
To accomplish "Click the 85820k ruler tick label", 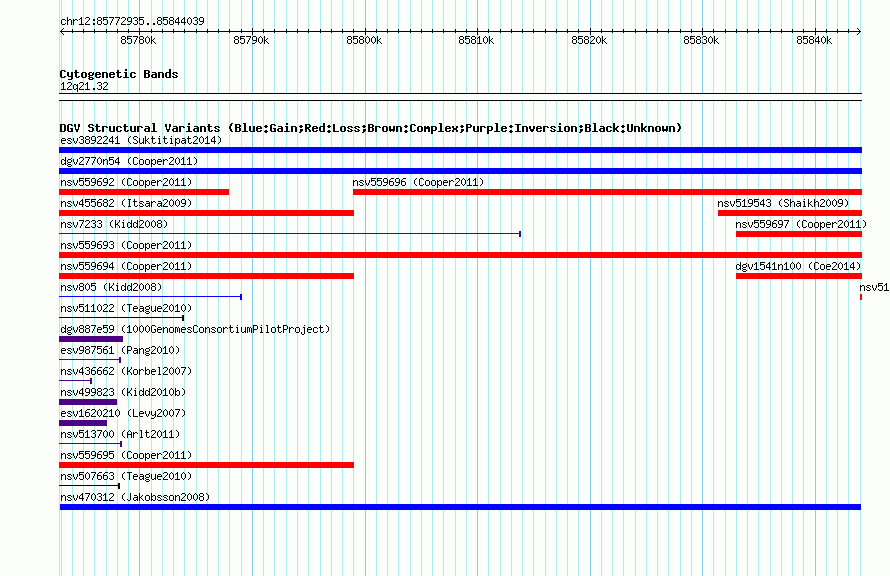I will (x=589, y=40).
